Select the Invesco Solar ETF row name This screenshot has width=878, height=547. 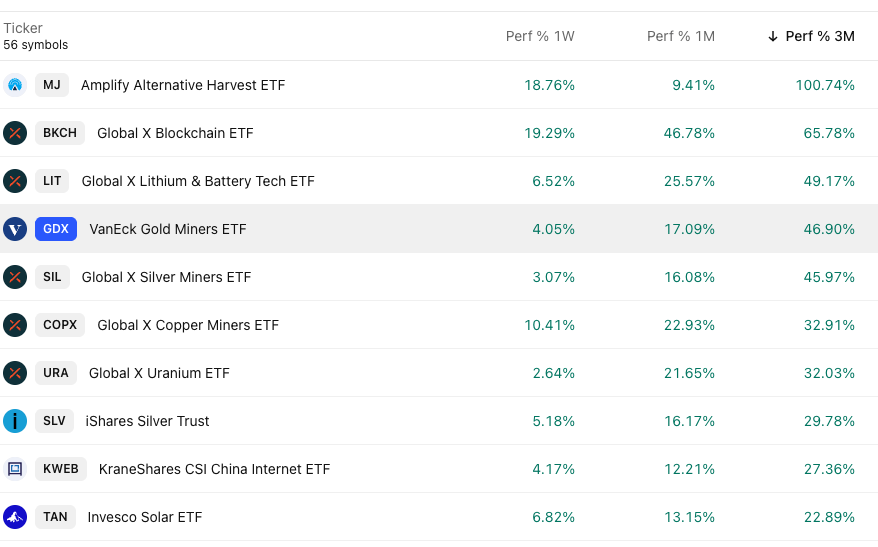(x=144, y=517)
